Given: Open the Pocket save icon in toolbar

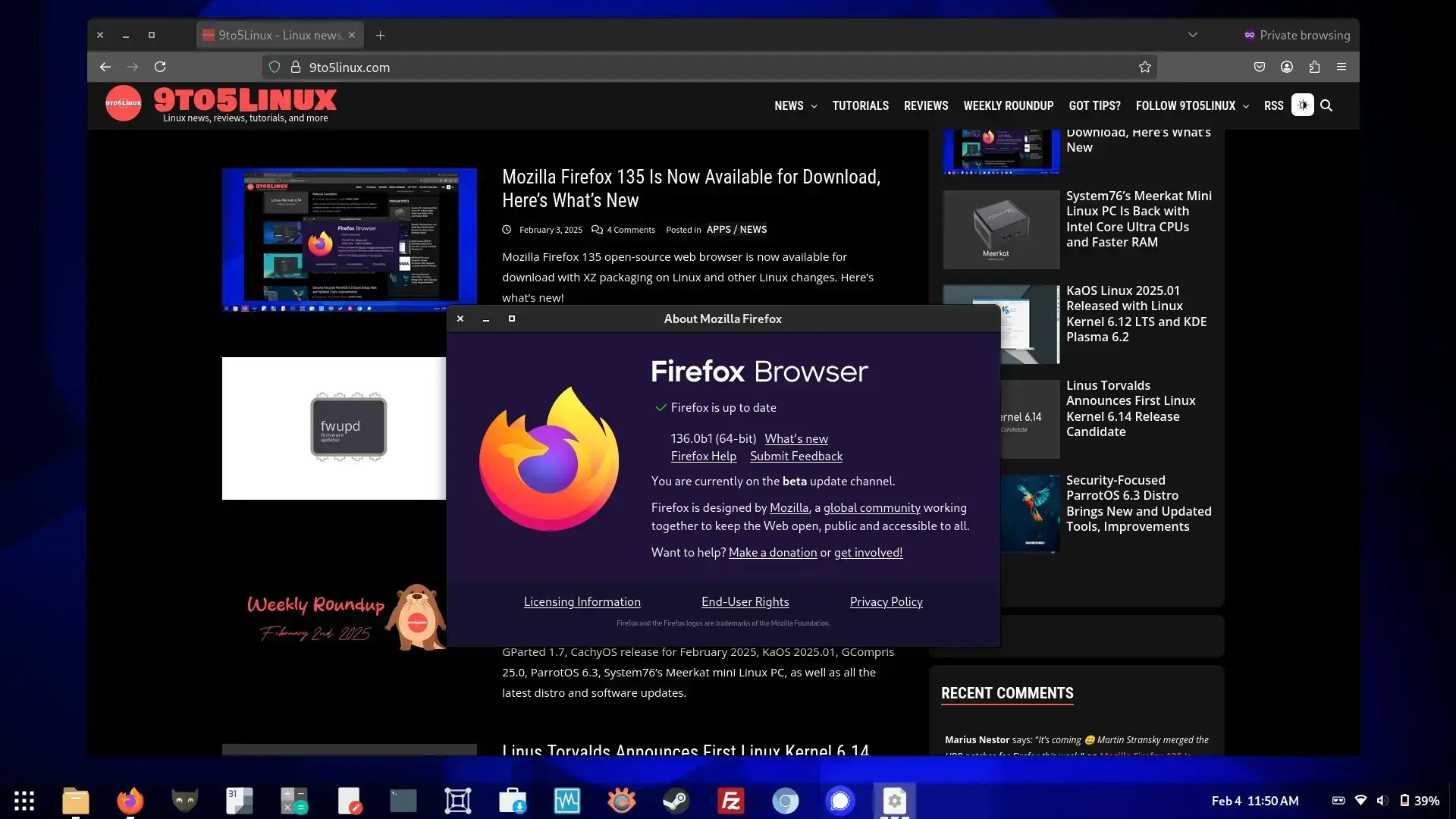Looking at the screenshot, I should [1260, 67].
